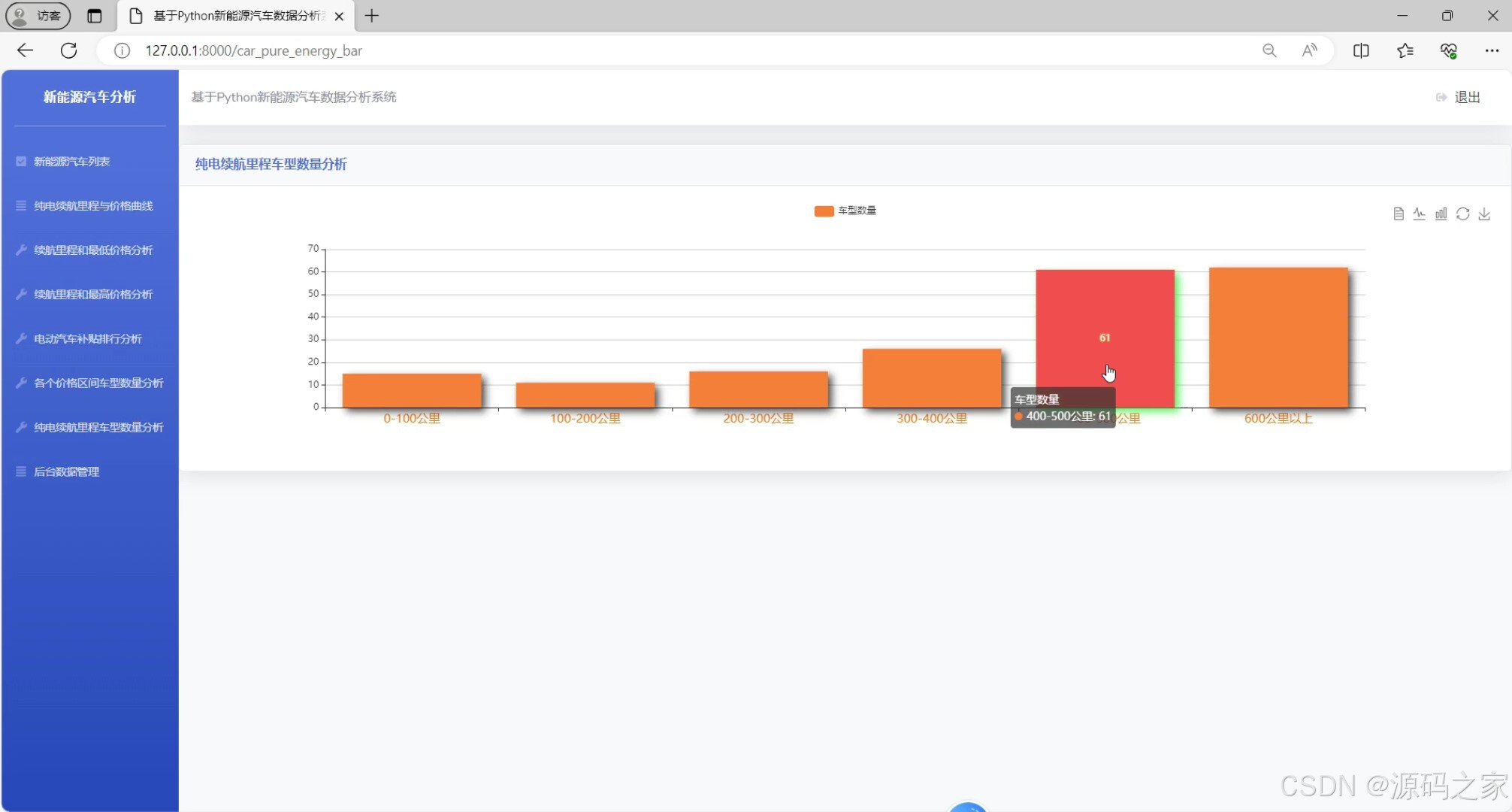Click the chart restore icon
Screen dimensions: 1512x812
click(x=1462, y=214)
